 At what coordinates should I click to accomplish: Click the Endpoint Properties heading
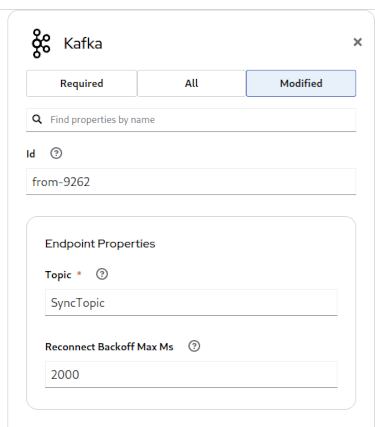(x=100, y=244)
